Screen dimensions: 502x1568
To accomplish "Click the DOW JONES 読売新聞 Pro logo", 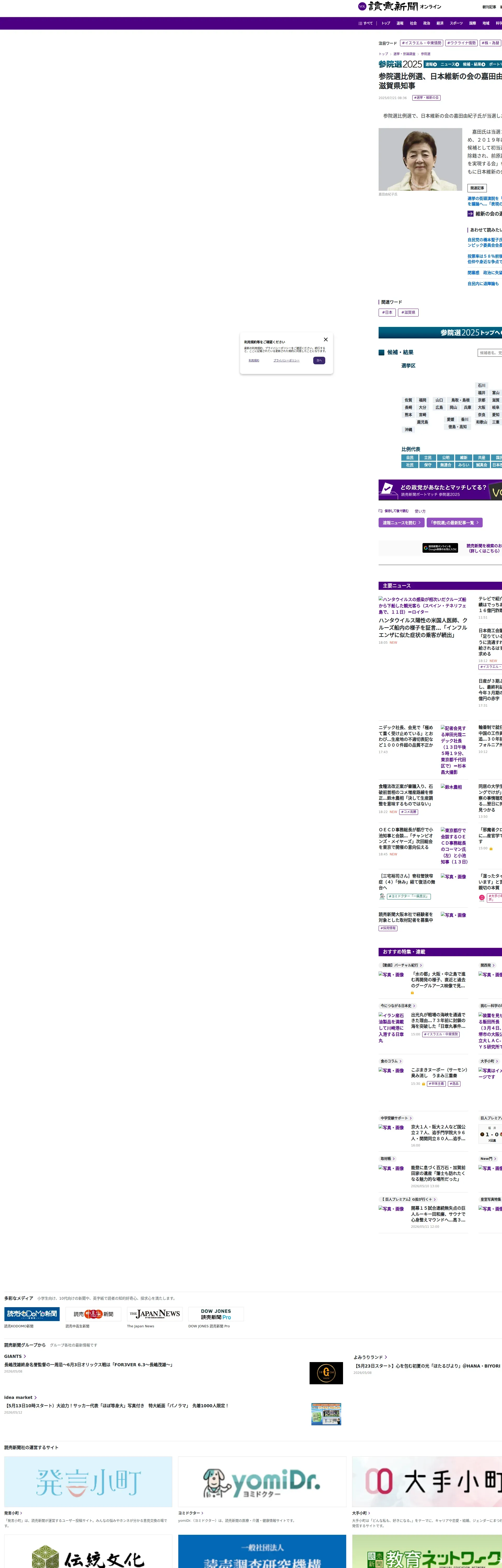I will 216,1314.
